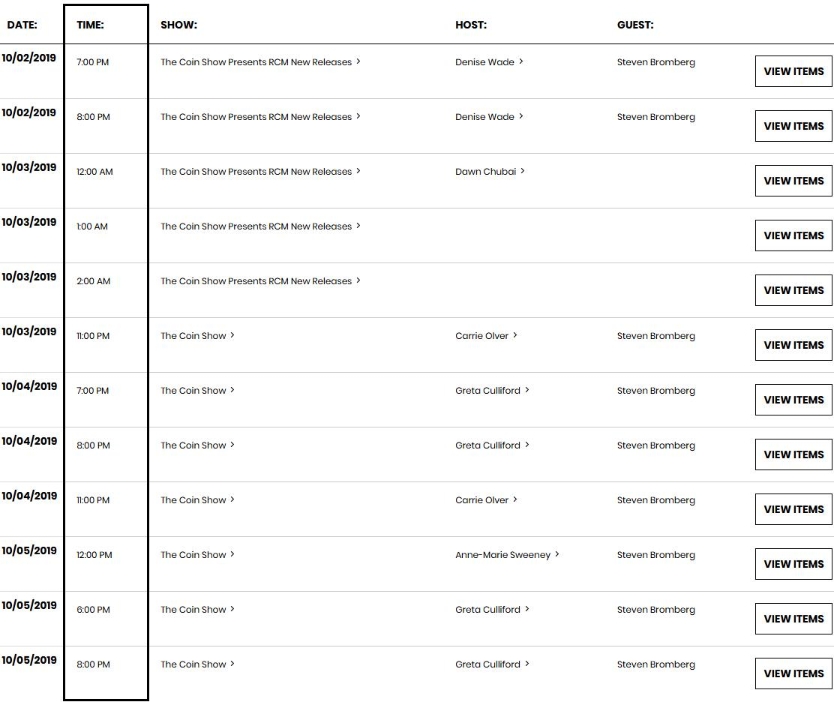Image resolution: width=834 pixels, height=711 pixels.
Task: Click View Items for 10/02/2019 7:00 PM show
Action: [x=794, y=71]
